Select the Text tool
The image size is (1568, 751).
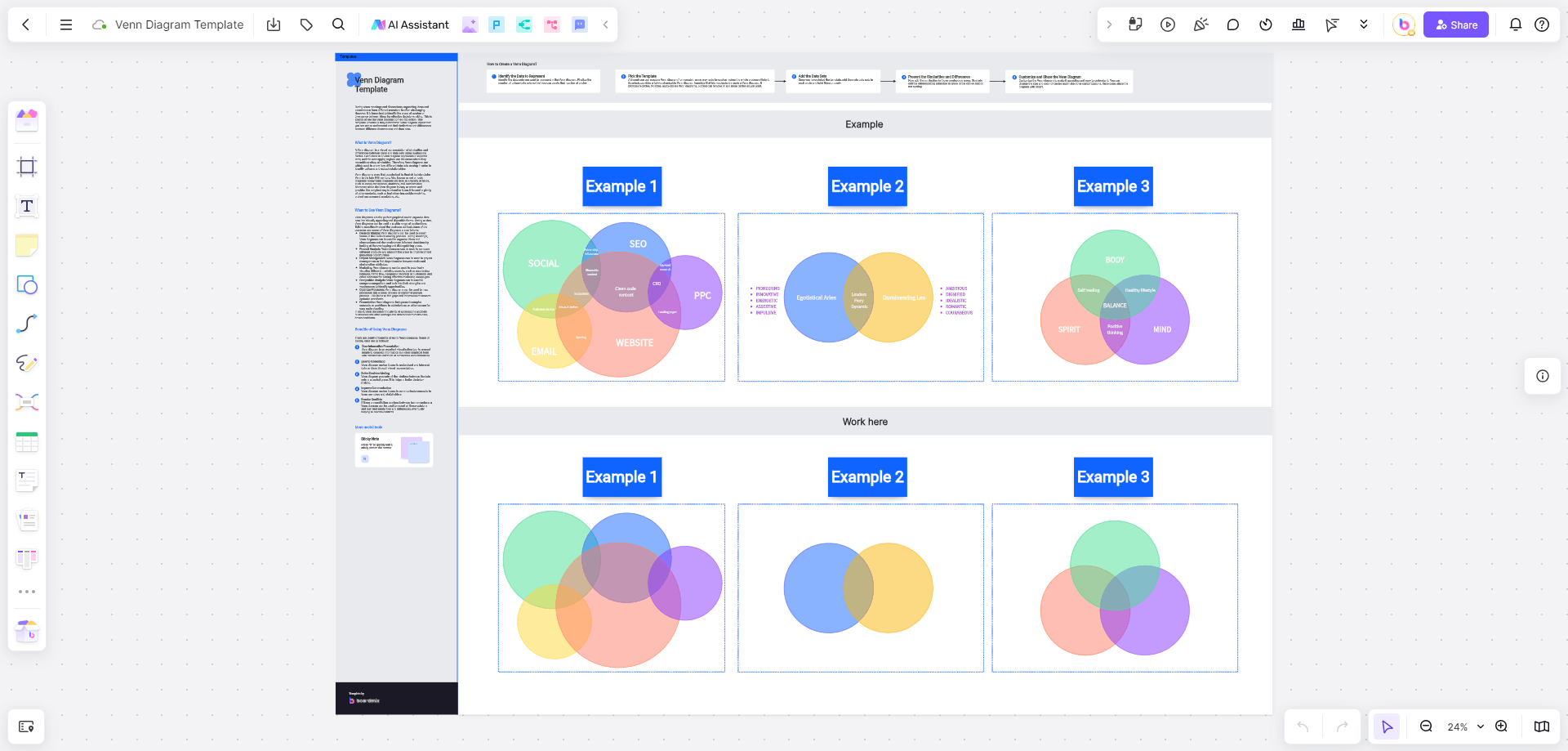click(x=27, y=207)
